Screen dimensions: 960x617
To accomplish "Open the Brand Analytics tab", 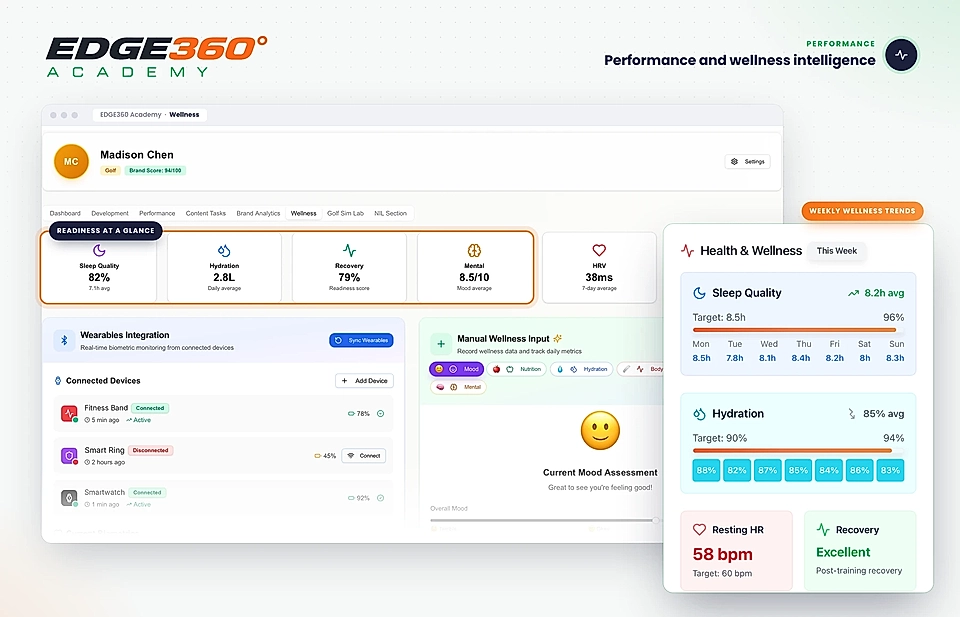I will coord(258,214).
